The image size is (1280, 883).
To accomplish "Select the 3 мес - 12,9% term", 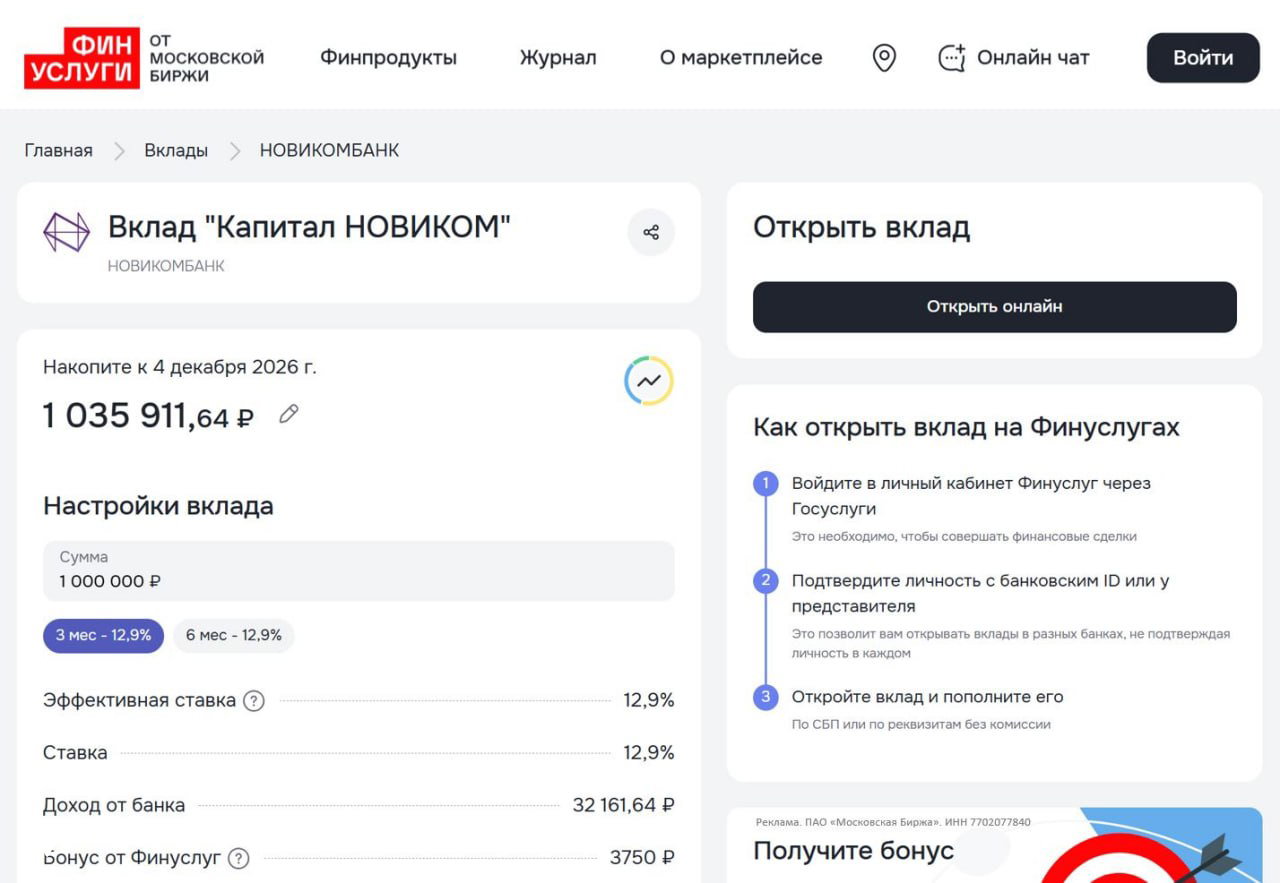I will pos(103,636).
